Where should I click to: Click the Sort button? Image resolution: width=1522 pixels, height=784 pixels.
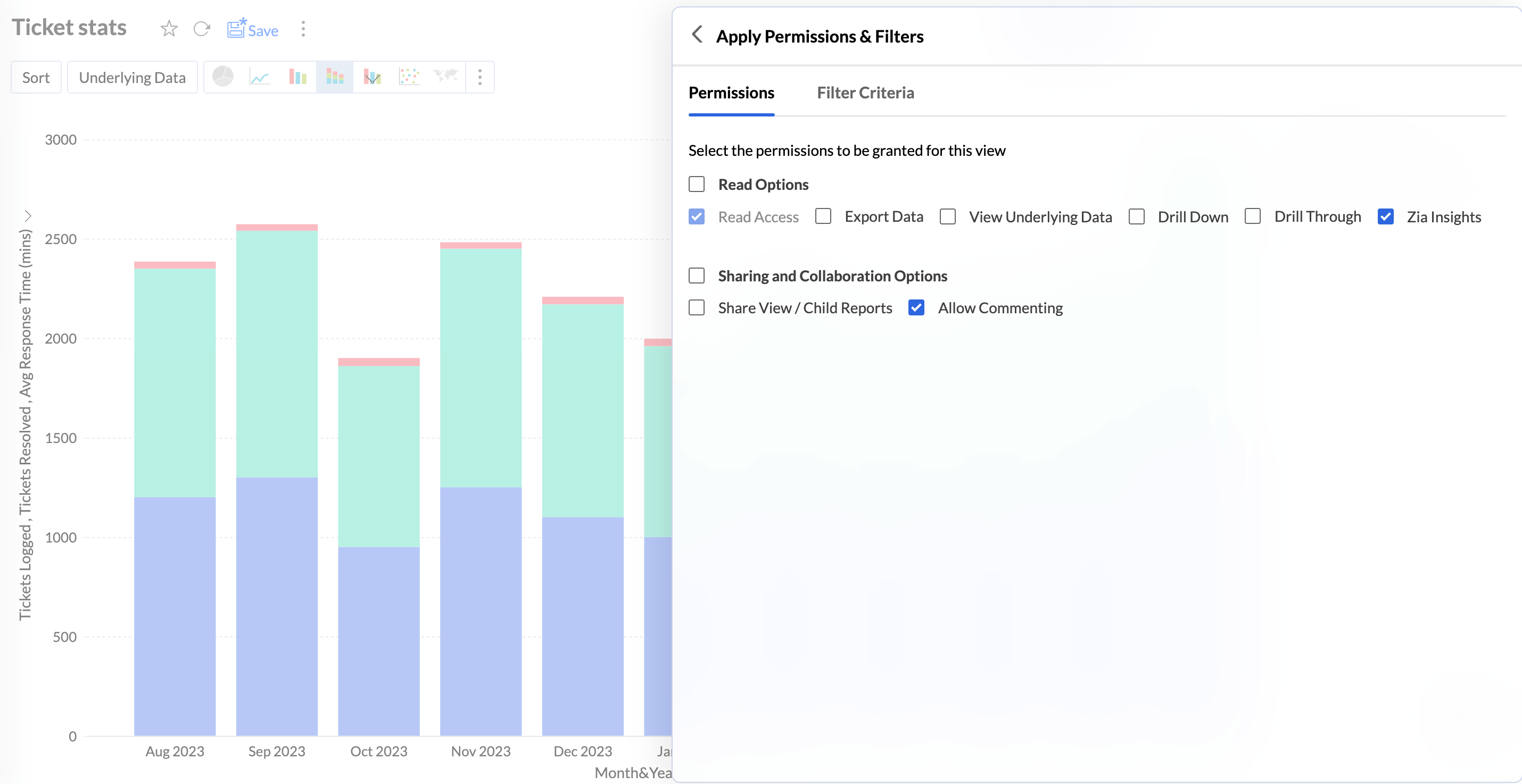pos(36,77)
